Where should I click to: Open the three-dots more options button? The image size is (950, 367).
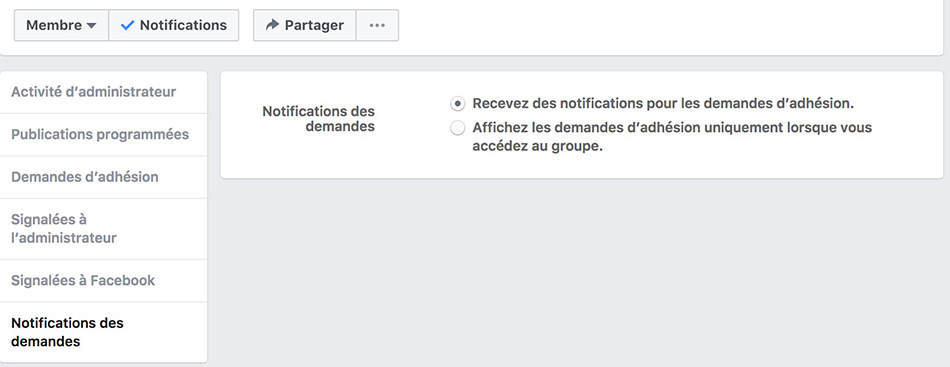[377, 25]
